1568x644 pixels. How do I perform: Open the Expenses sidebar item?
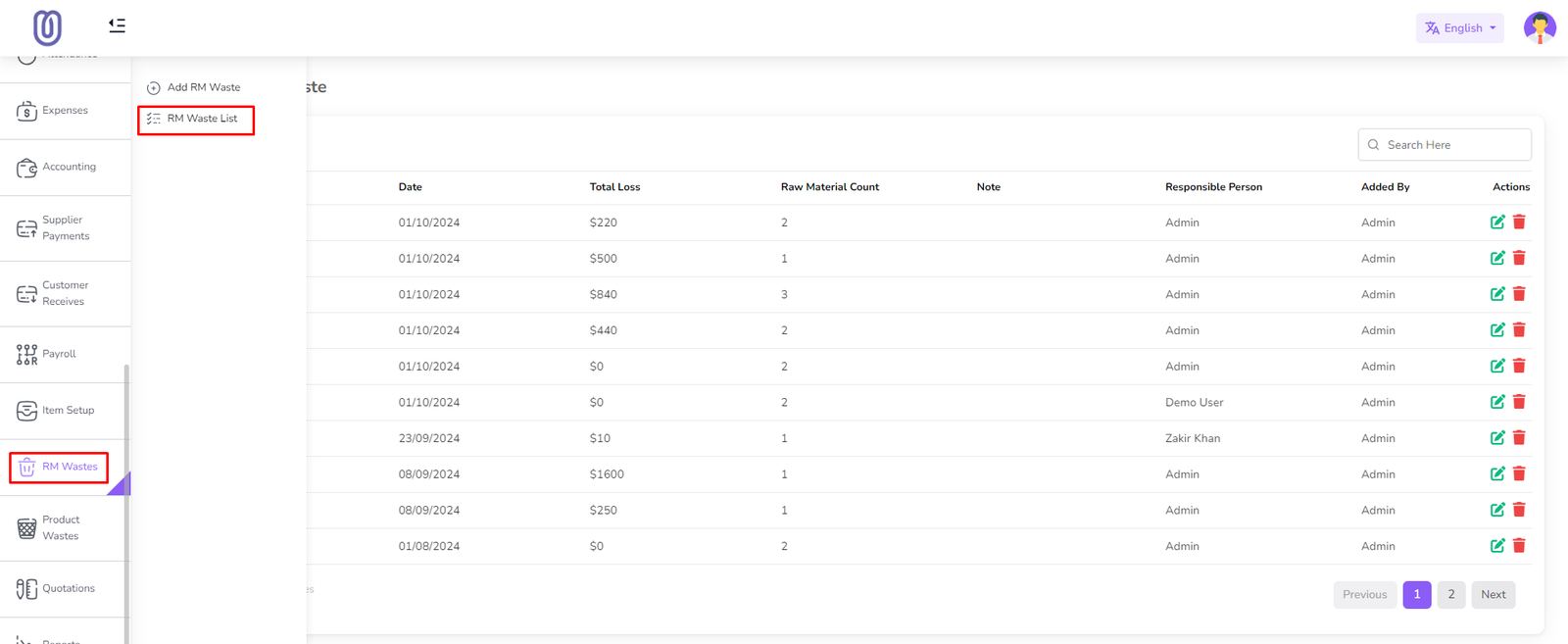click(x=65, y=111)
